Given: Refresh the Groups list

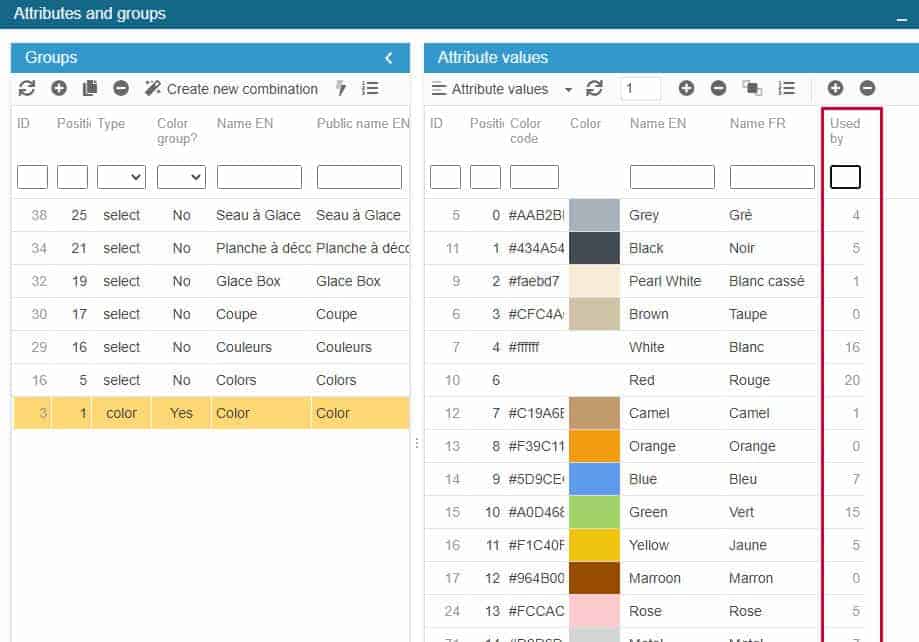Looking at the screenshot, I should (x=27, y=89).
